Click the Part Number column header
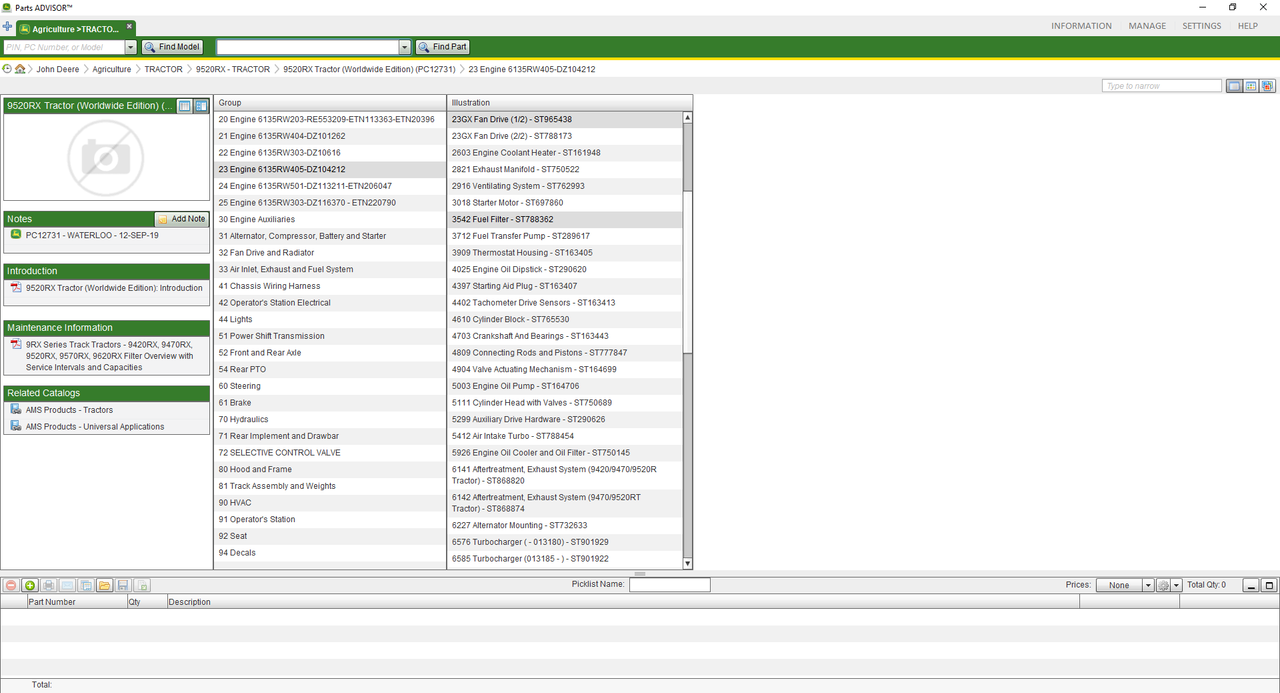 (x=76, y=602)
